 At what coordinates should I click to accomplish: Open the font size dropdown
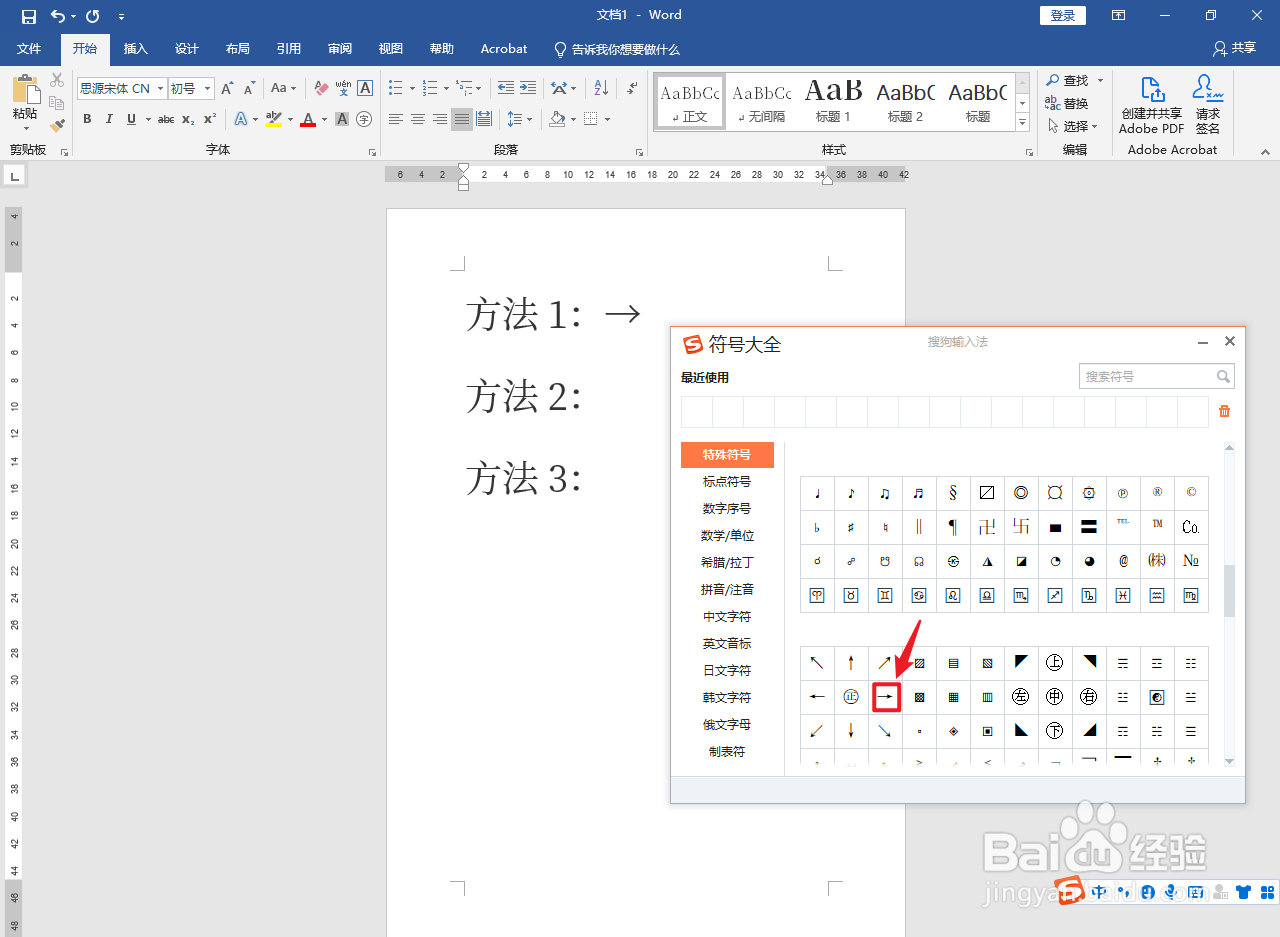[x=207, y=88]
